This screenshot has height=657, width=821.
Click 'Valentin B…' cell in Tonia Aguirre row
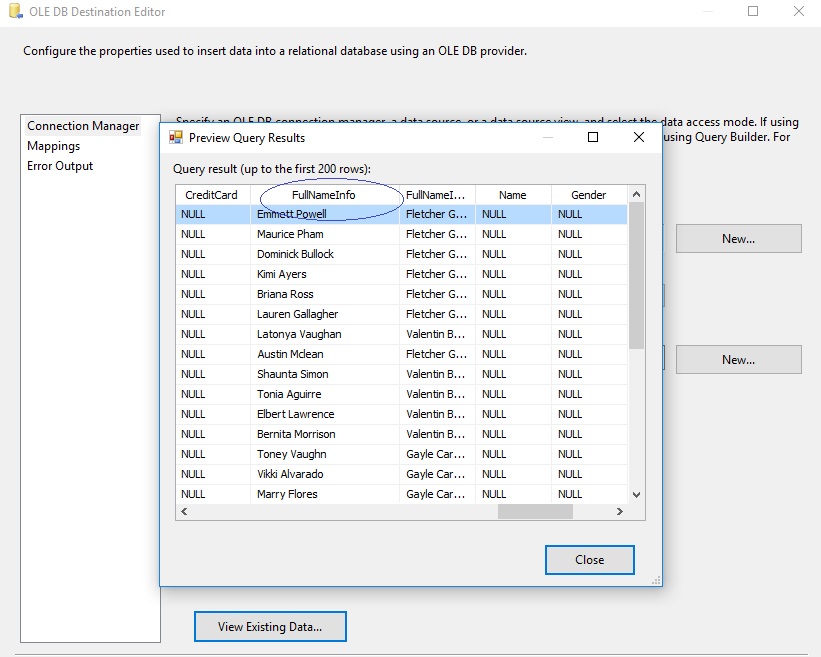point(437,394)
